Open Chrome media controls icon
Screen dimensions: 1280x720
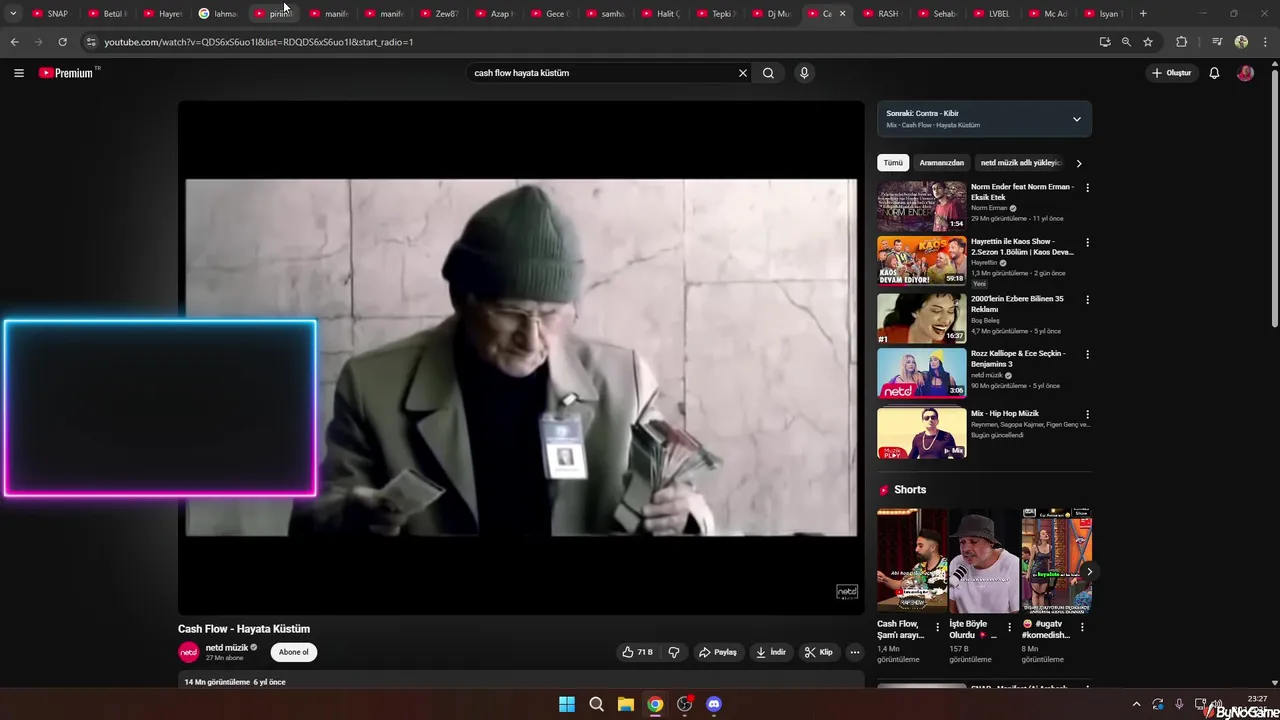click(x=1217, y=42)
